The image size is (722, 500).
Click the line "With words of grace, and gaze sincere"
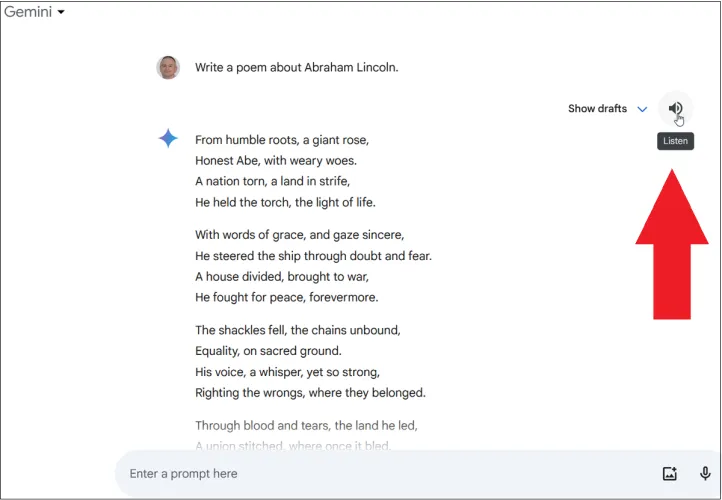pyautogui.click(x=299, y=235)
